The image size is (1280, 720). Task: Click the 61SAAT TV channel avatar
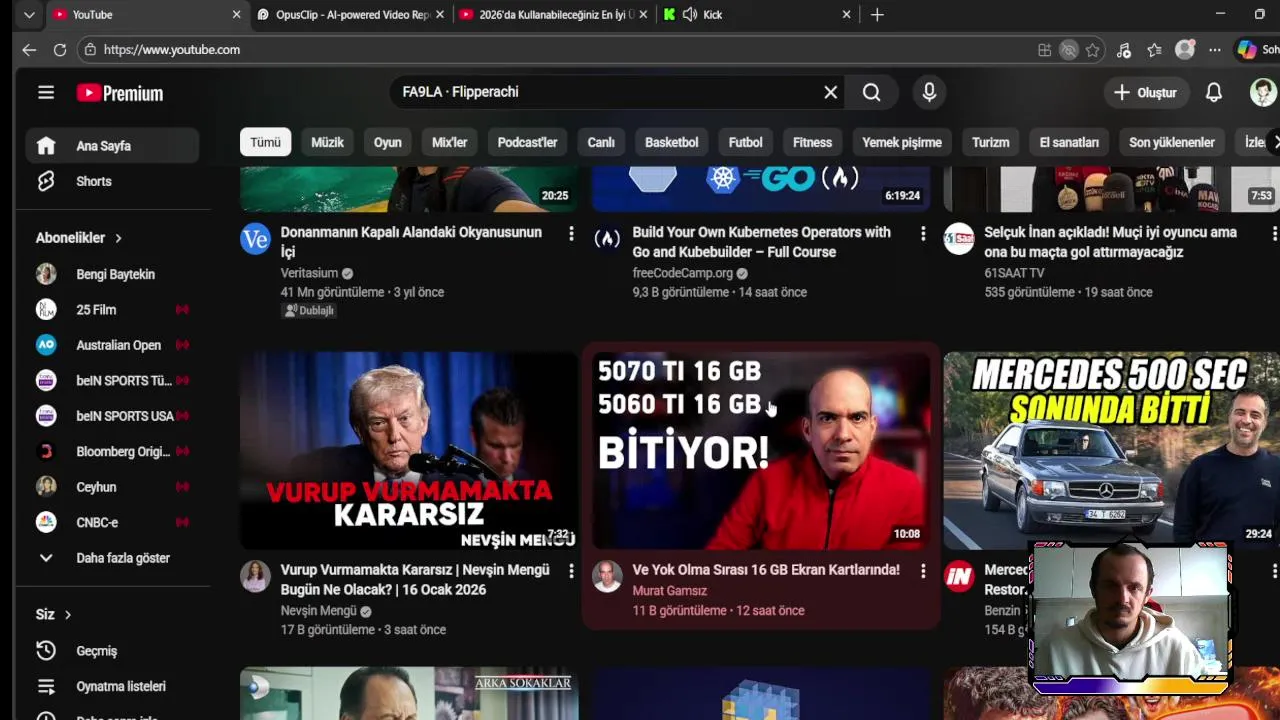pyautogui.click(x=959, y=238)
